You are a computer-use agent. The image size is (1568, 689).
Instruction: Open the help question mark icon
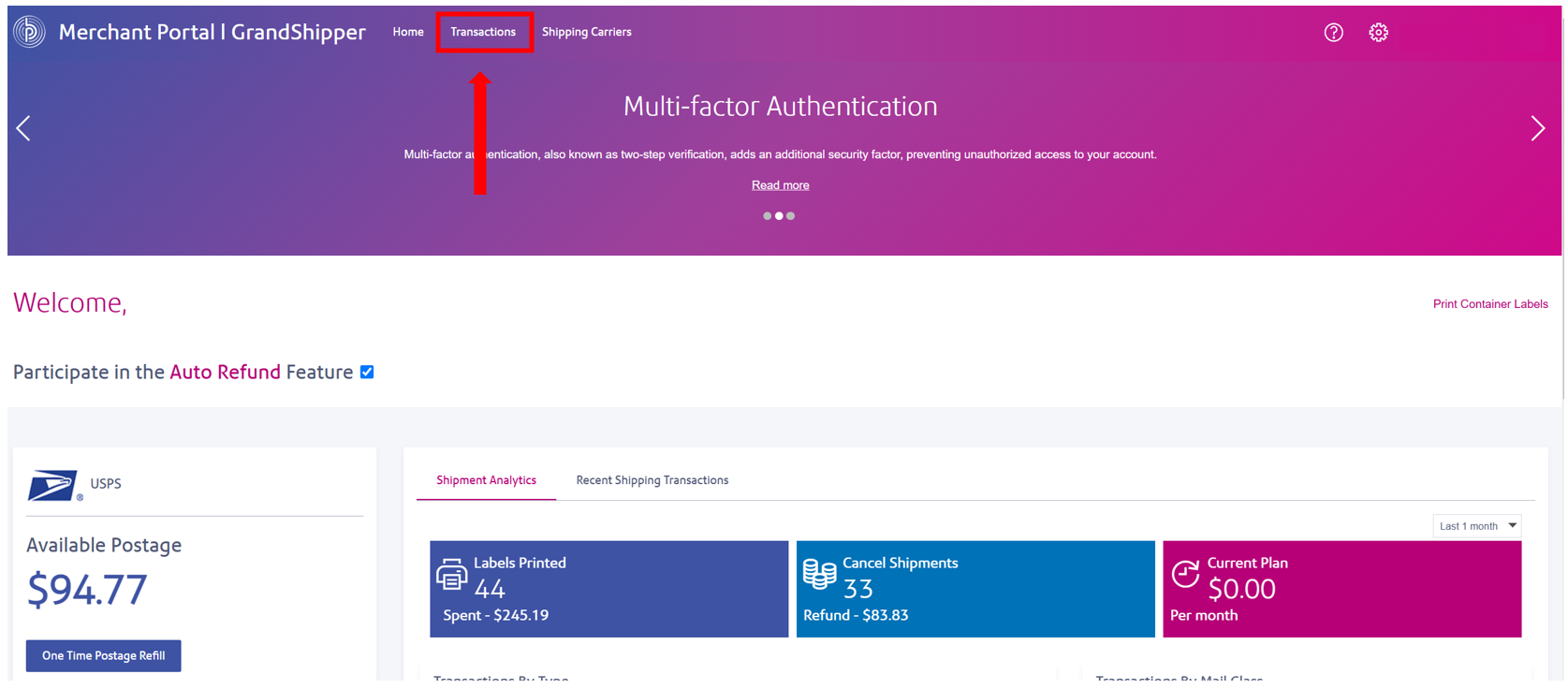coord(1333,33)
